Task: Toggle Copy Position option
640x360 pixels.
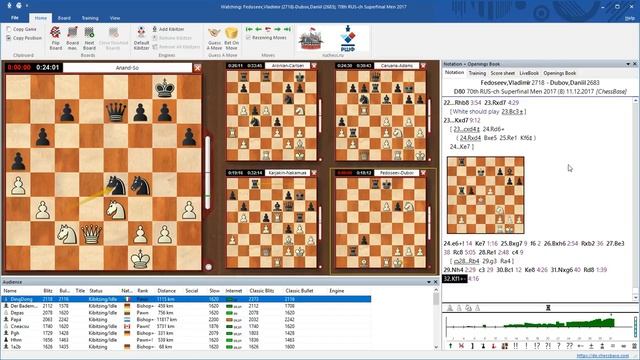Action: pos(24,38)
